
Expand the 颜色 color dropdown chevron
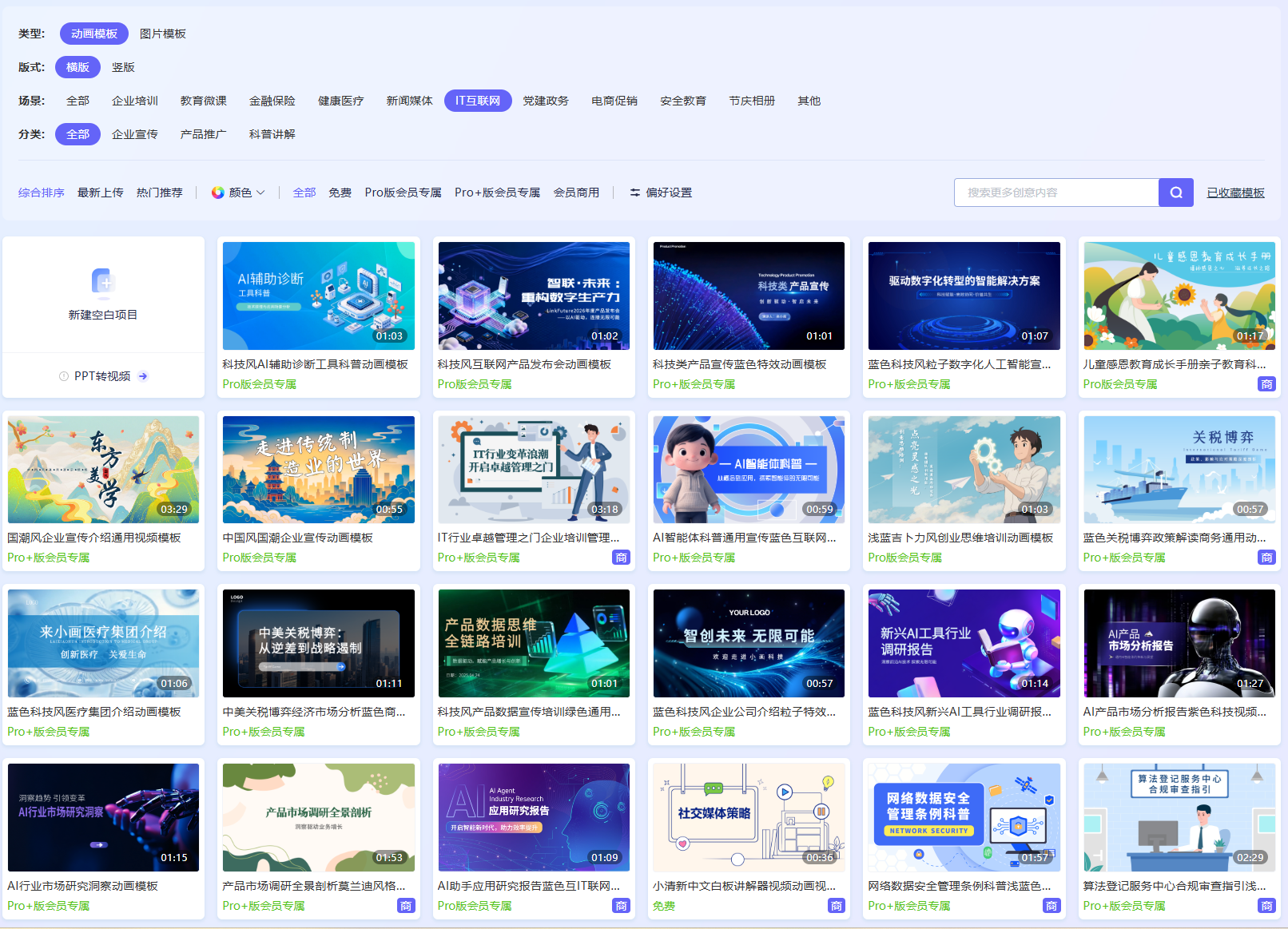tap(260, 193)
